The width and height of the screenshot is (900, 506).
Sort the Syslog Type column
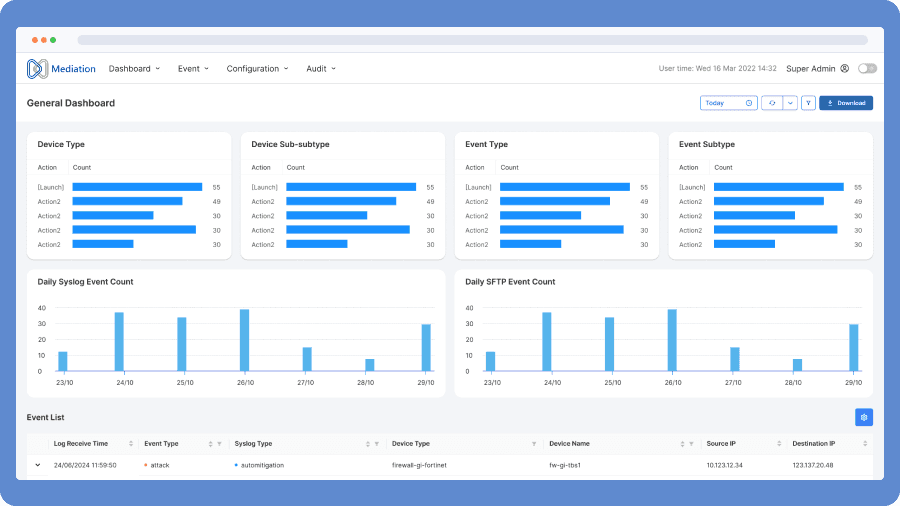click(367, 443)
